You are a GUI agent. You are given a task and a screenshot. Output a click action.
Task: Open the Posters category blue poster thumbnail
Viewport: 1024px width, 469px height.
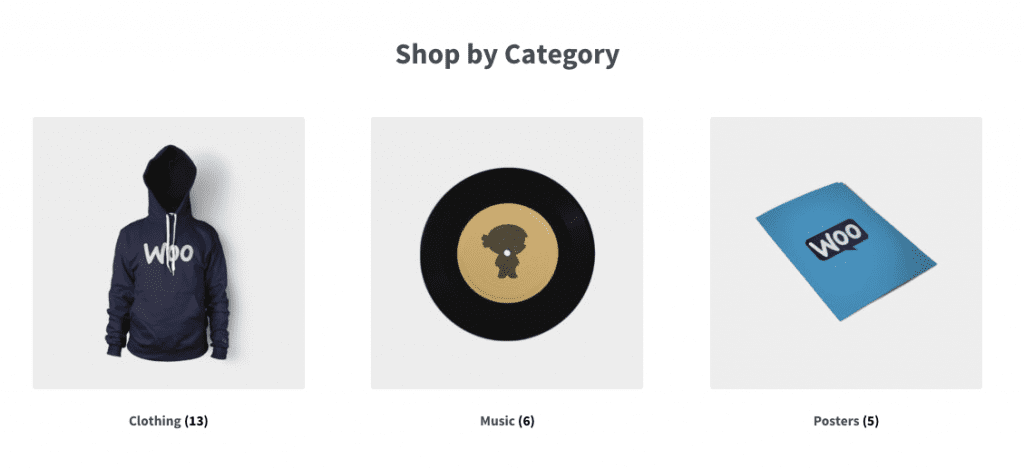click(x=846, y=253)
